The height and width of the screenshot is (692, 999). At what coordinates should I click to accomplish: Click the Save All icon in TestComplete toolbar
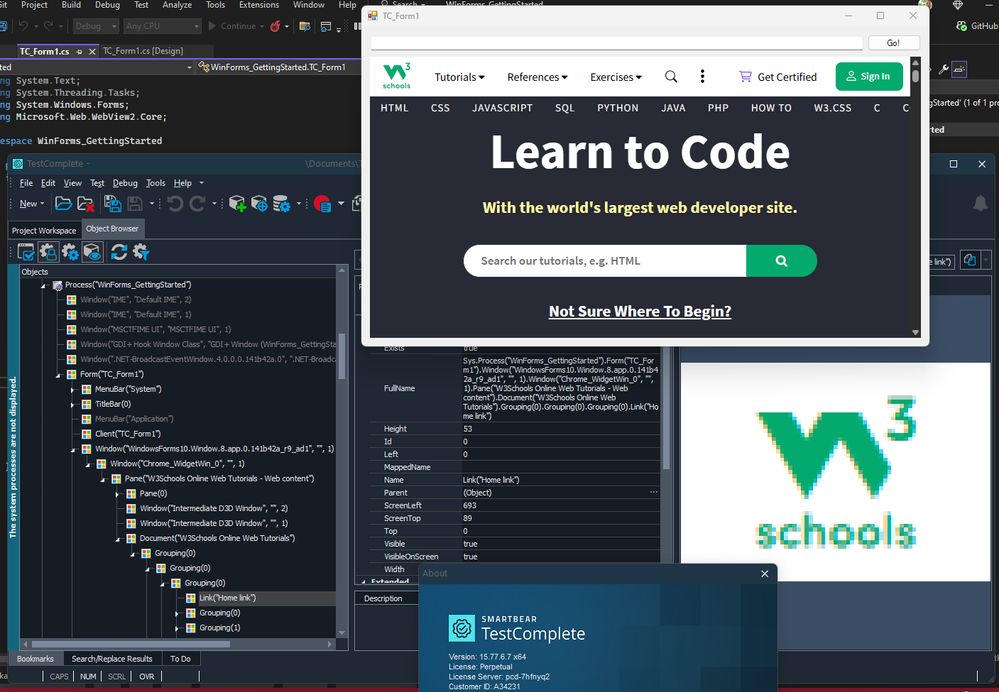coord(113,203)
